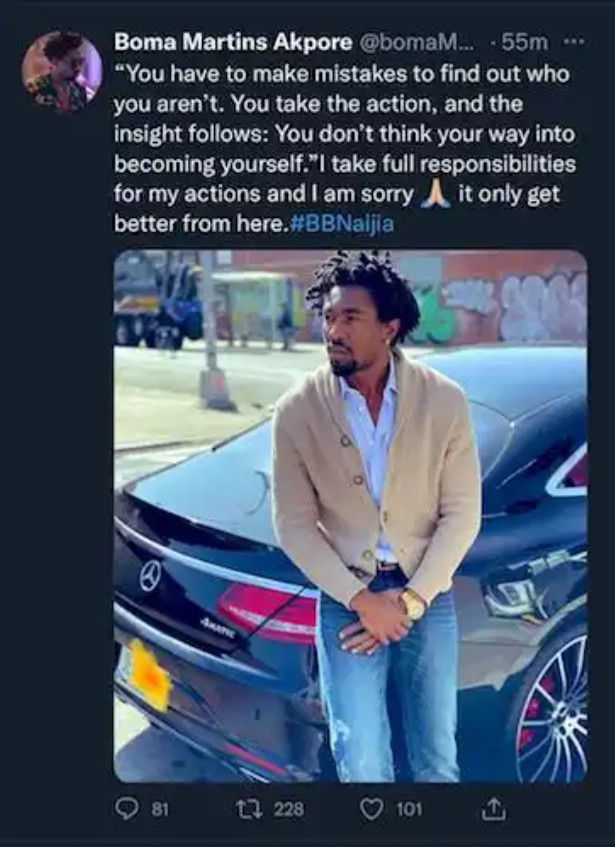615x847 pixels.
Task: Open the share upload icon
Action: (494, 809)
